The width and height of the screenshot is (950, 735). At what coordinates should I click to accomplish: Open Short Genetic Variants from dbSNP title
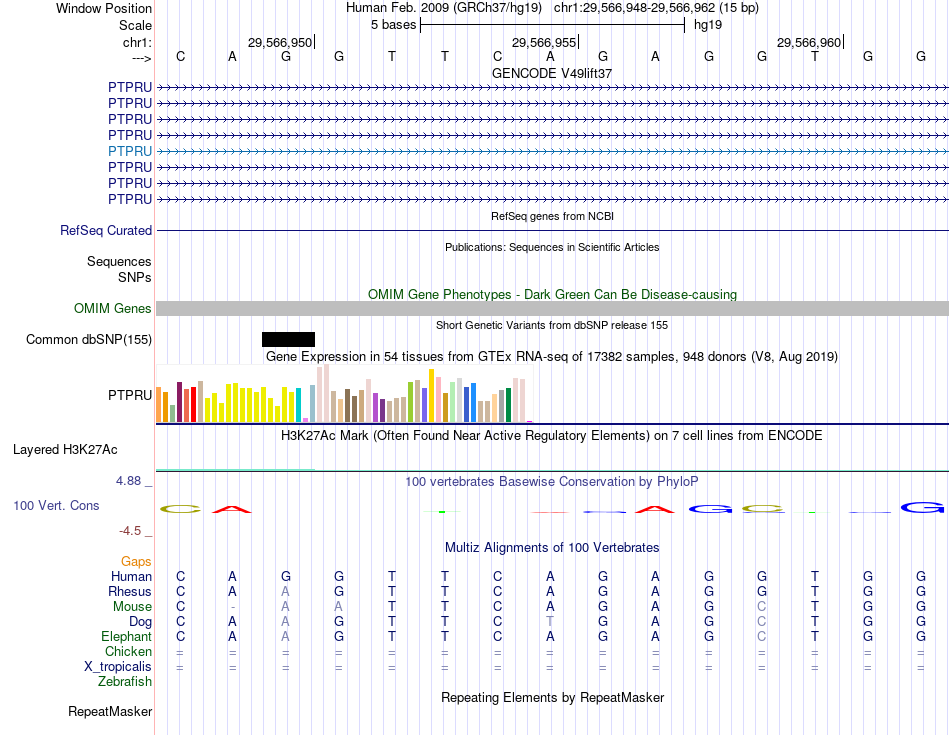click(552, 325)
